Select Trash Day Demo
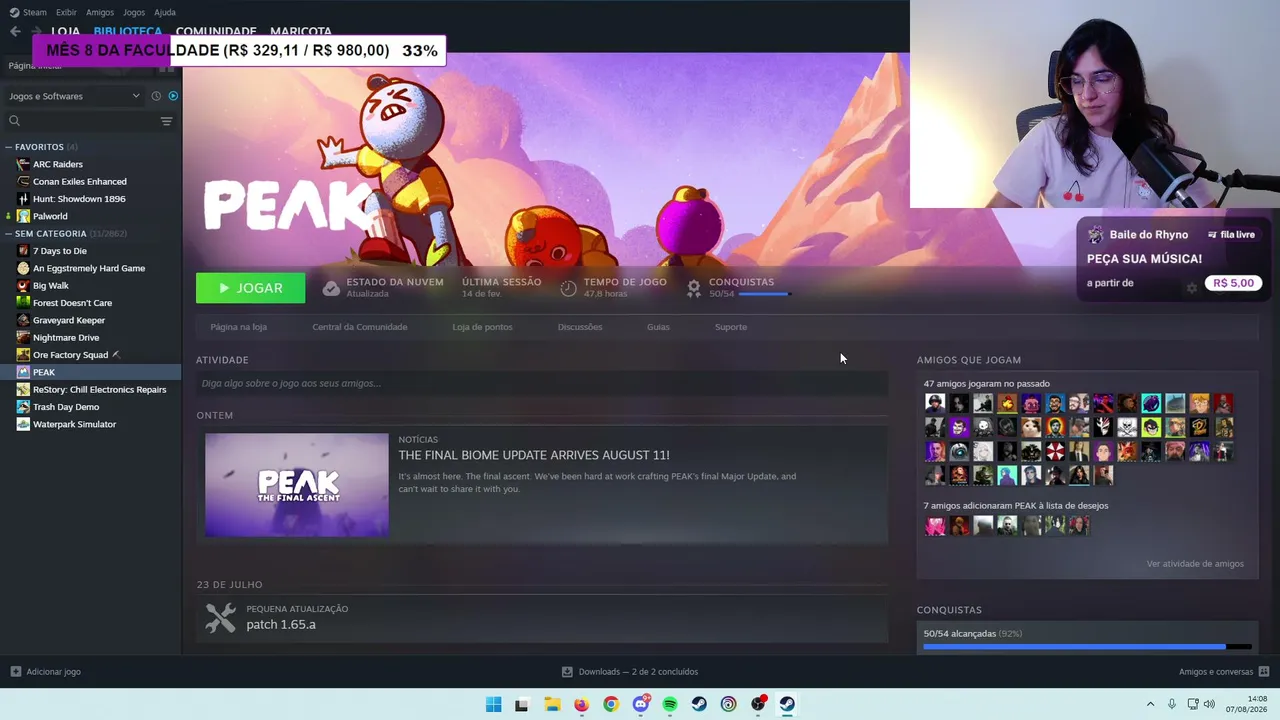This screenshot has height=720, width=1280. tap(66, 407)
